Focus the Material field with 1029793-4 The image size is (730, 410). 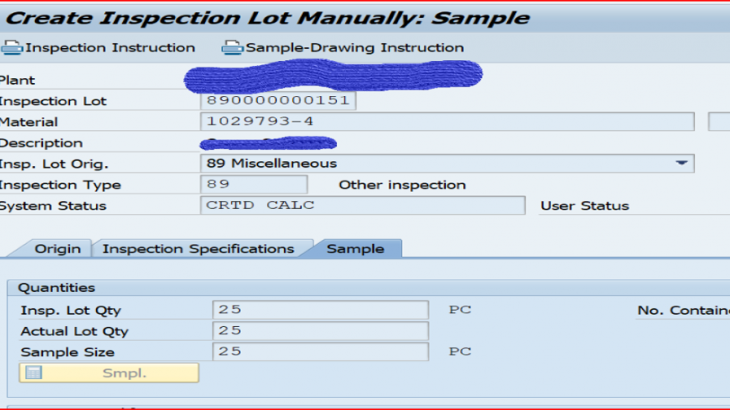(447, 122)
